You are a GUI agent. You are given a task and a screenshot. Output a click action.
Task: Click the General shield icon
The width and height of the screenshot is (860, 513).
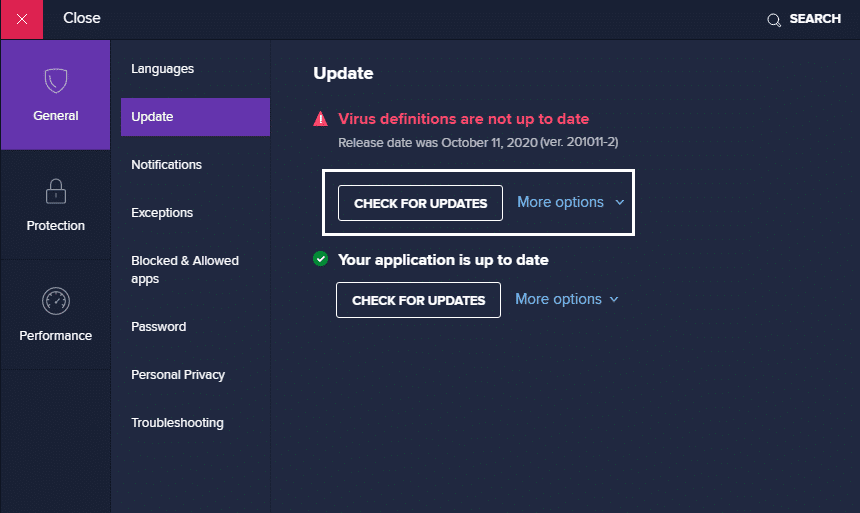(56, 81)
